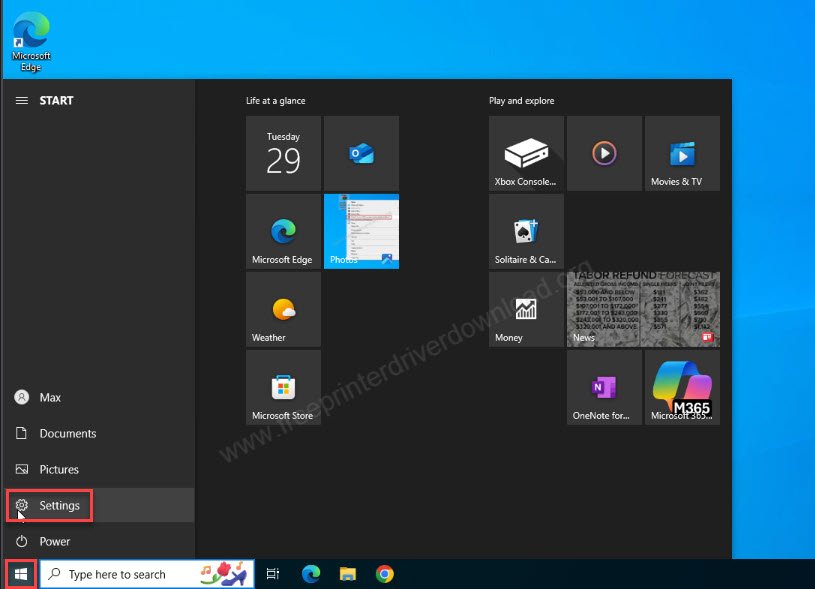Open the Weather tile

tap(283, 309)
